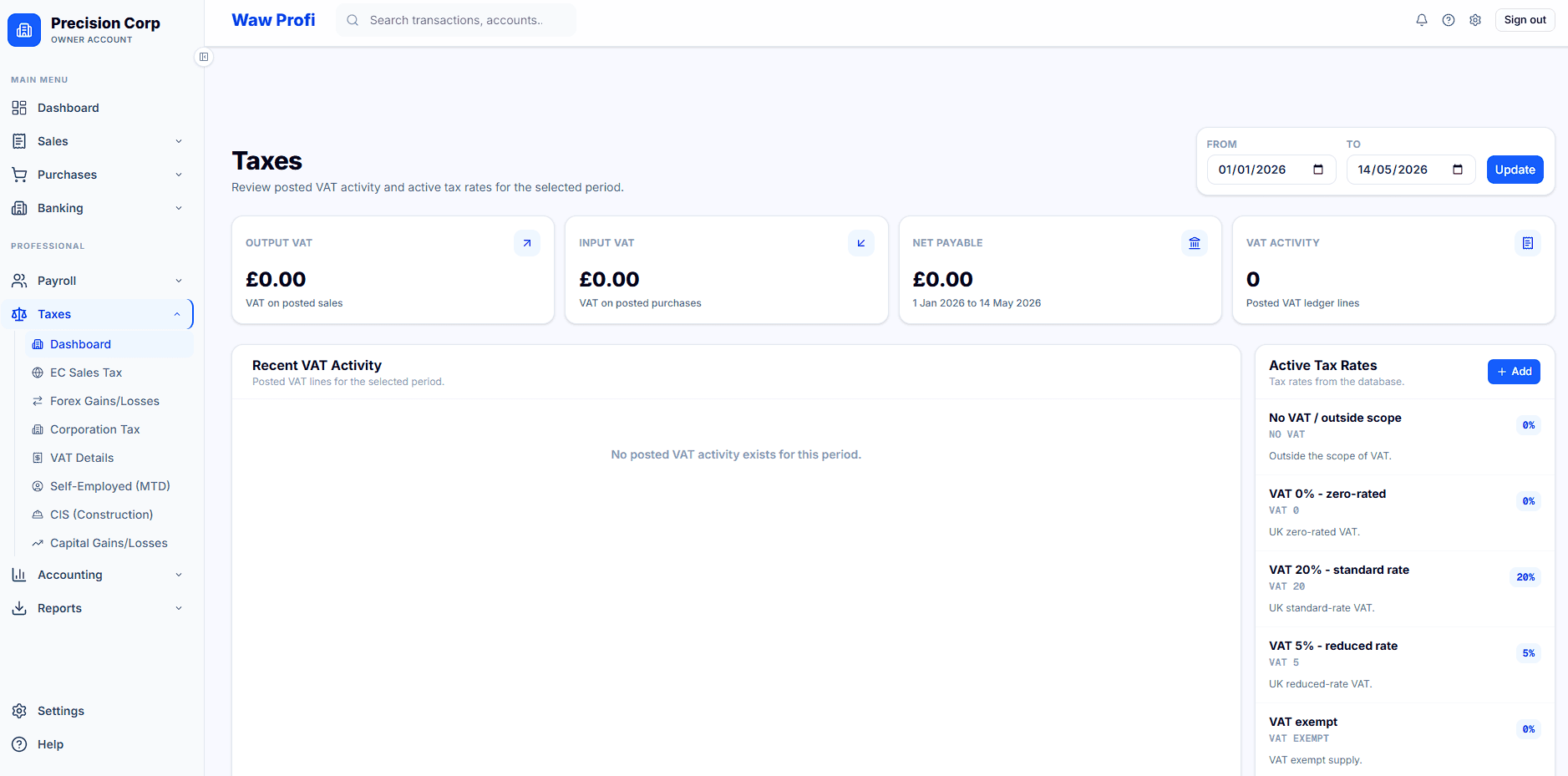Click the Waw Profi brand link

[x=273, y=20]
